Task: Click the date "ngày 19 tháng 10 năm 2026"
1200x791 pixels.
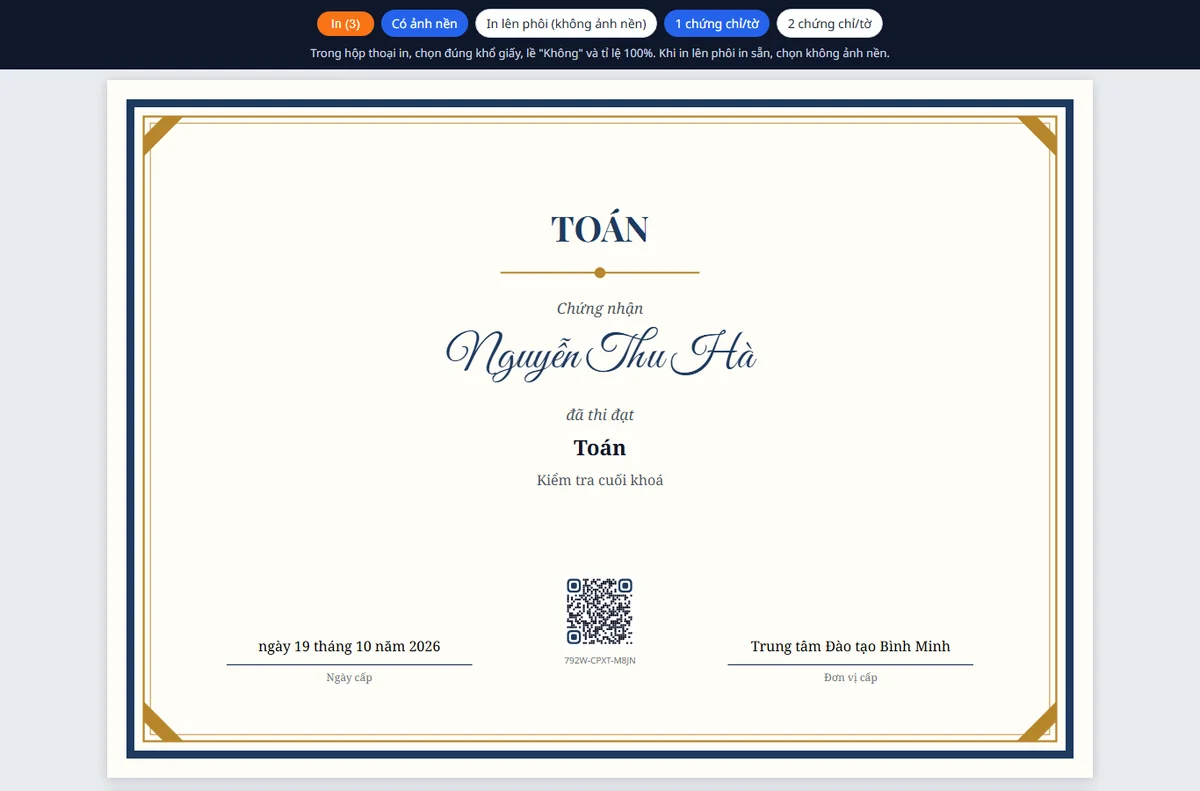Action: pyautogui.click(x=349, y=646)
